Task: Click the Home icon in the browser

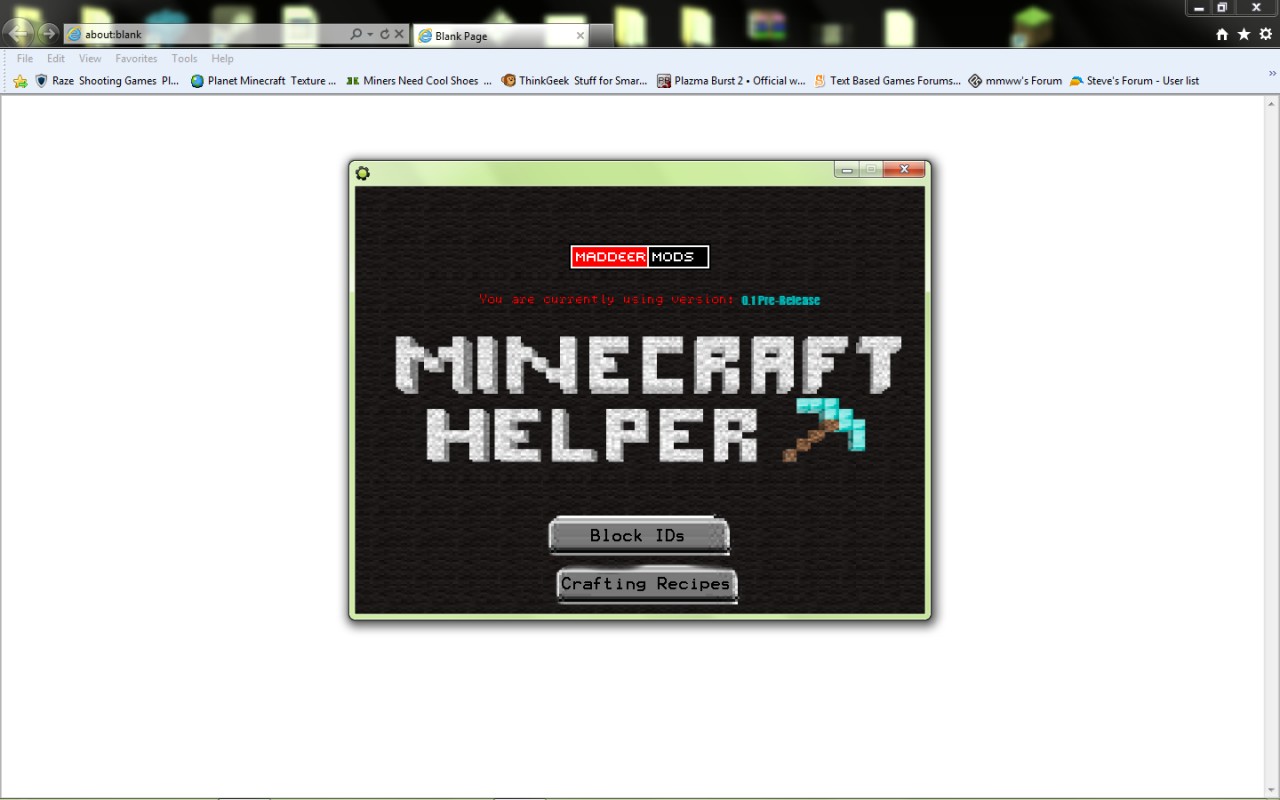Action: coord(1222,33)
